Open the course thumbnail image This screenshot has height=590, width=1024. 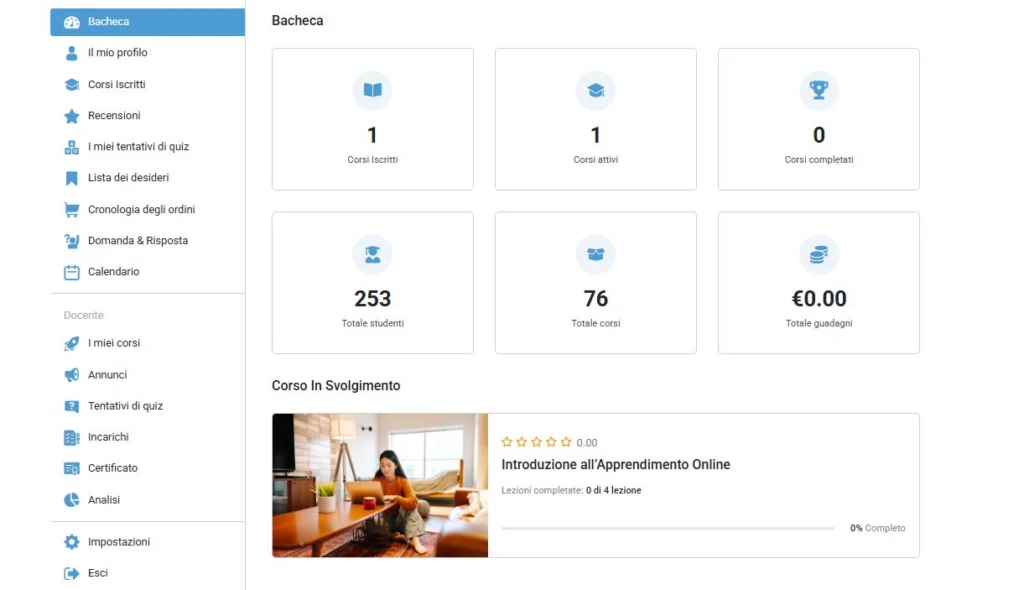(379, 485)
